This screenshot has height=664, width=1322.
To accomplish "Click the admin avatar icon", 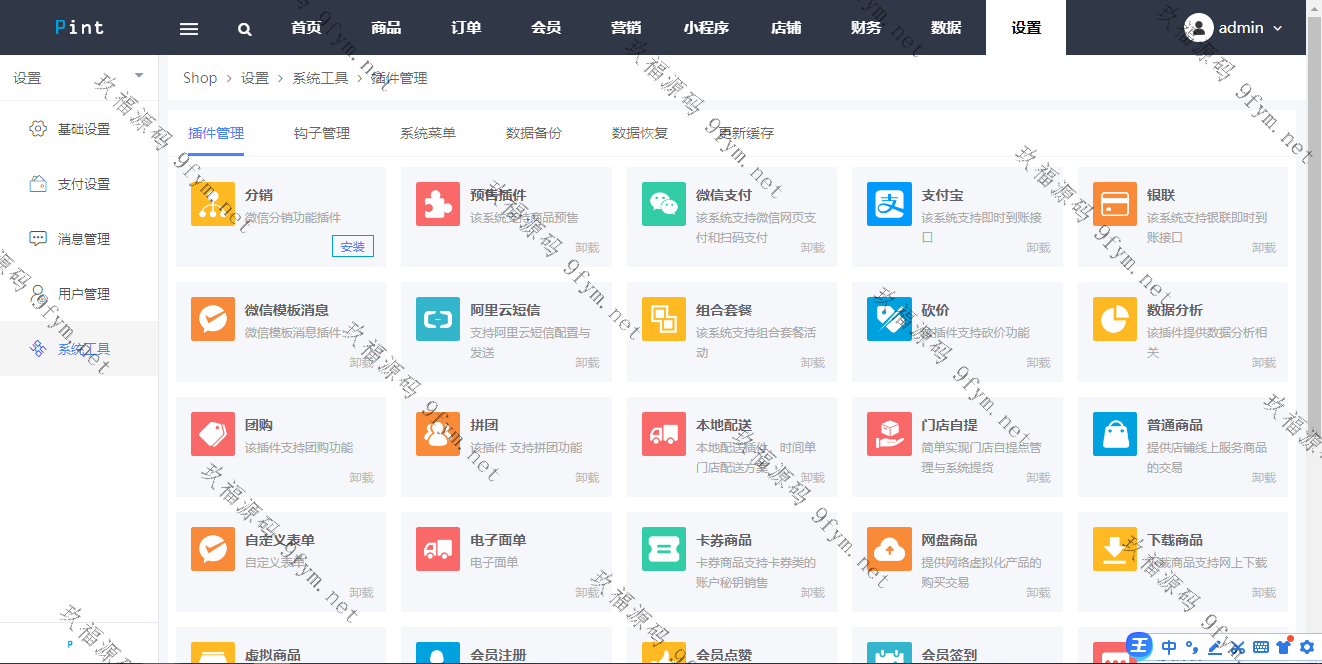I will coord(1198,28).
